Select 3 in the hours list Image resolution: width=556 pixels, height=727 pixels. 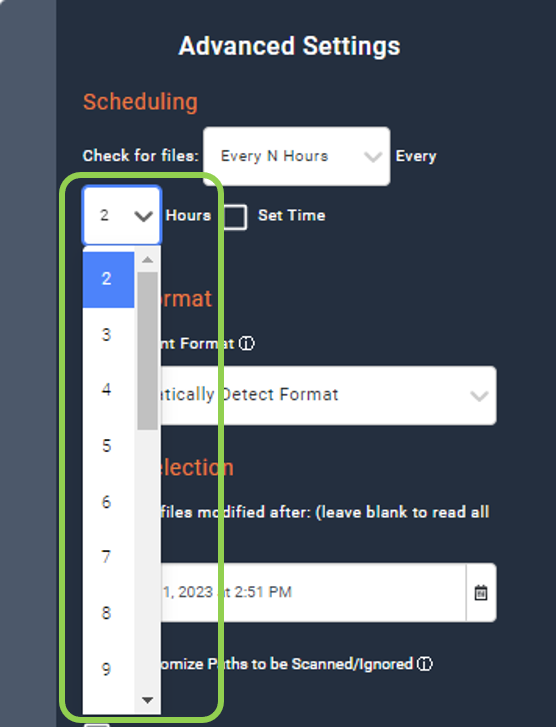point(109,335)
